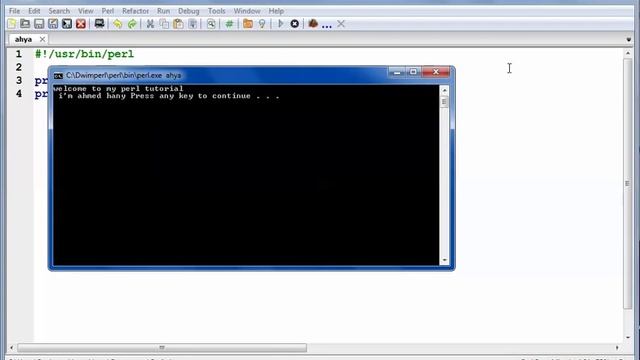Click the console scrollbar down arrow

[444, 260]
